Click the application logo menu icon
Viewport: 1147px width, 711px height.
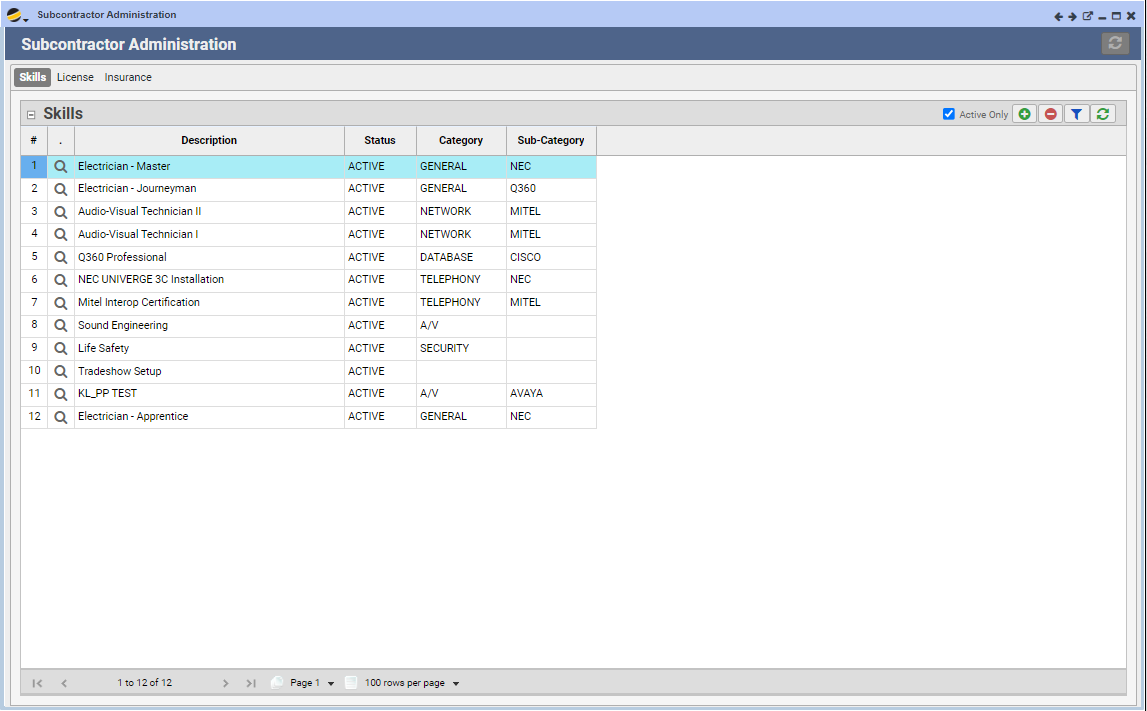point(16,15)
